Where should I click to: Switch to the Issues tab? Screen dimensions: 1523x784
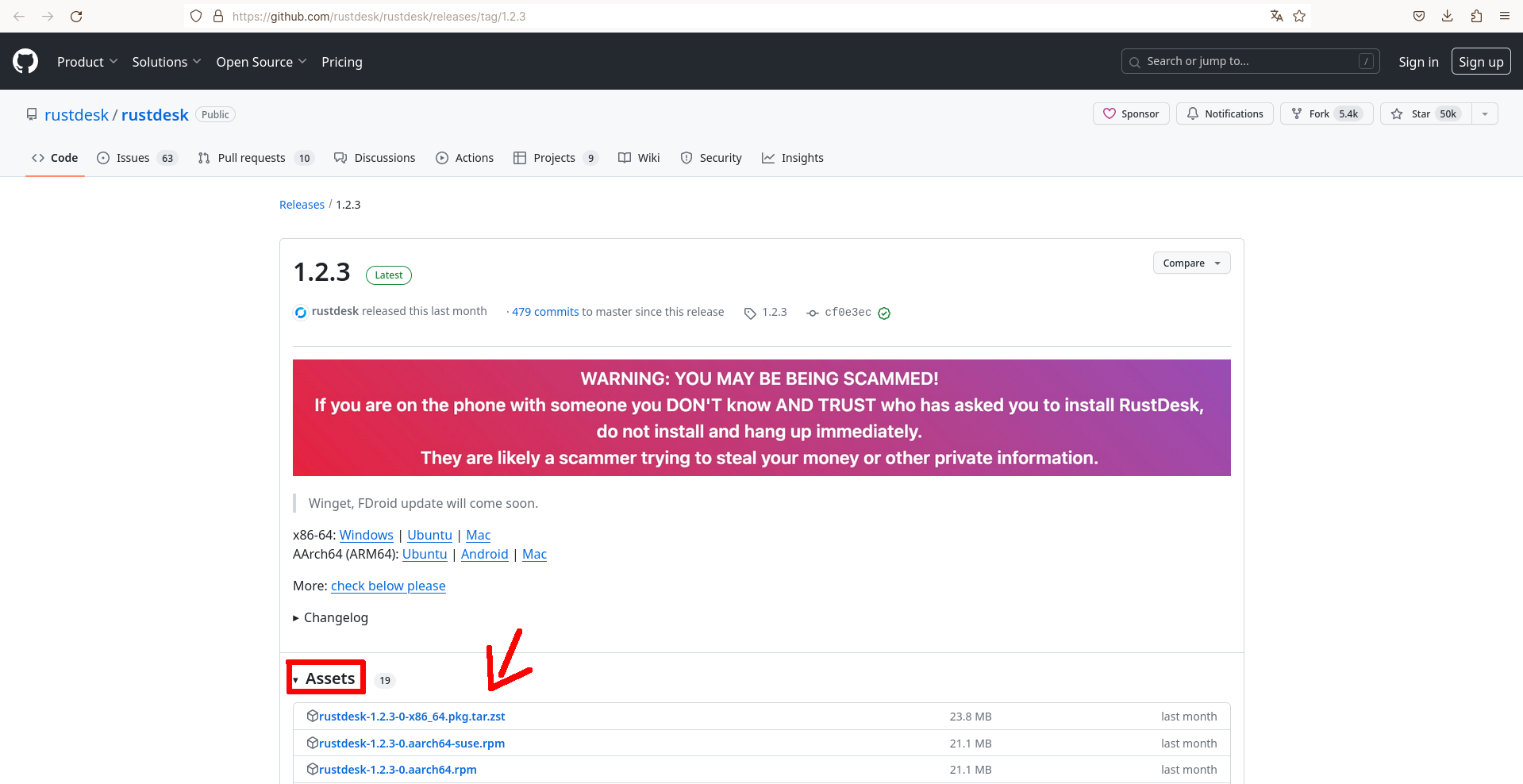click(x=133, y=158)
